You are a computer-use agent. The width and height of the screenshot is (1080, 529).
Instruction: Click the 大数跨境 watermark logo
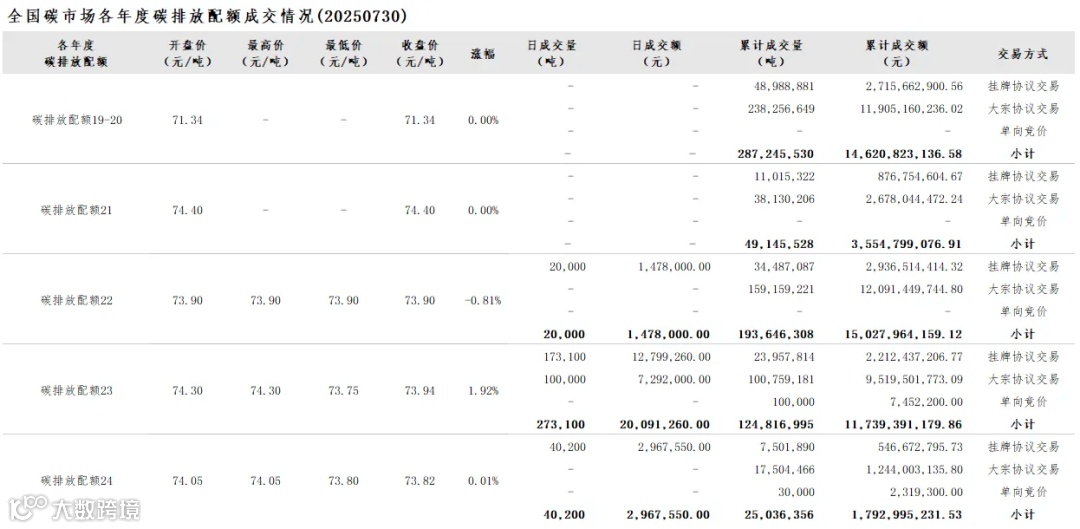(74, 510)
